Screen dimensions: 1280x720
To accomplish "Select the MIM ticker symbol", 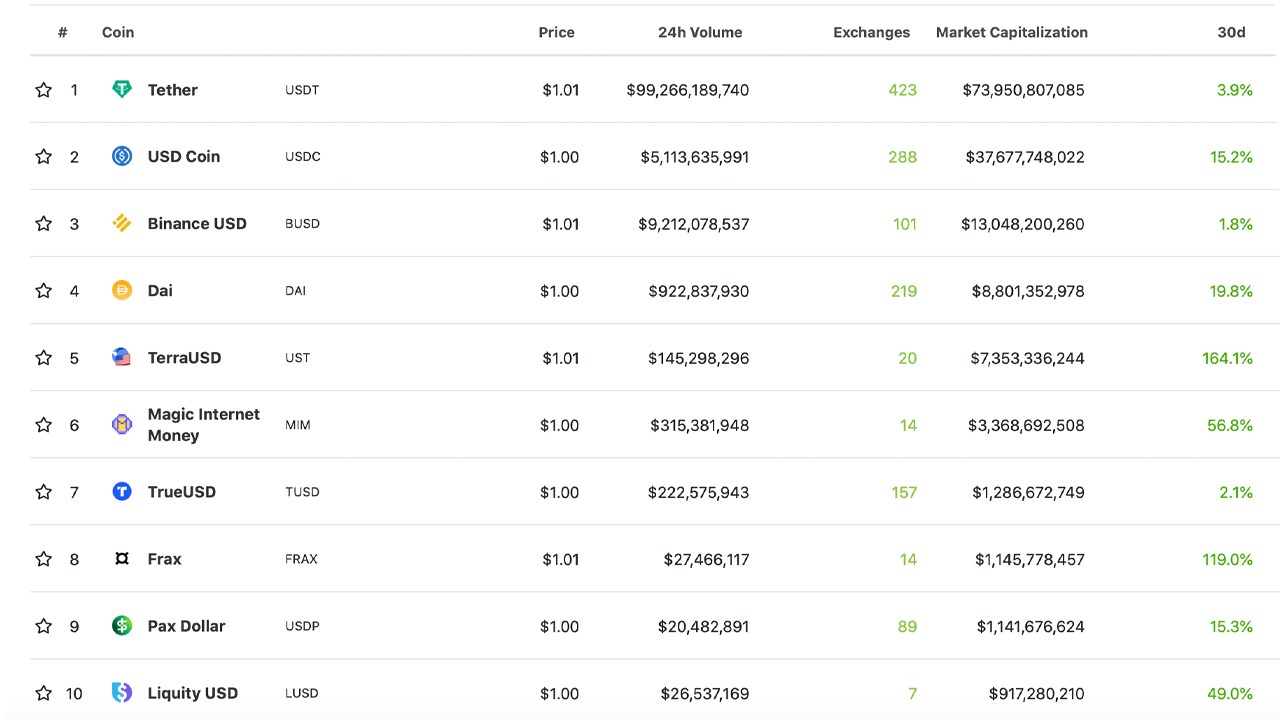I will tap(298, 425).
